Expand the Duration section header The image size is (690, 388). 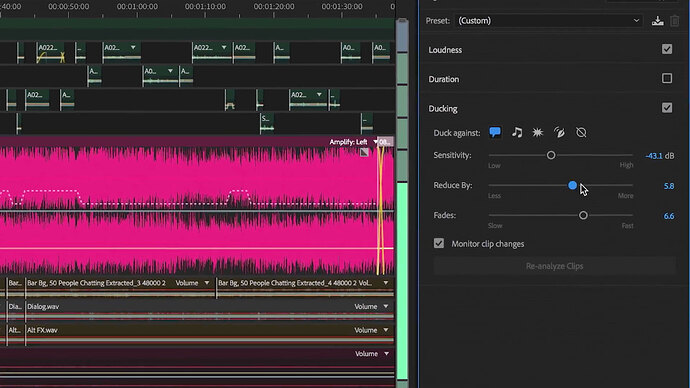click(444, 79)
